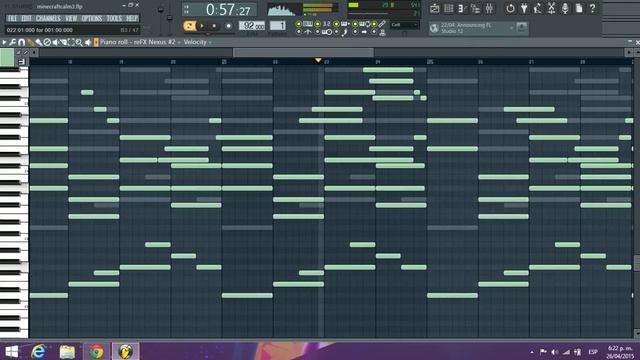Image resolution: width=640 pixels, height=360 pixels.
Task: Toggle the auto-scroll arrow LED option
Action: click(355, 32)
